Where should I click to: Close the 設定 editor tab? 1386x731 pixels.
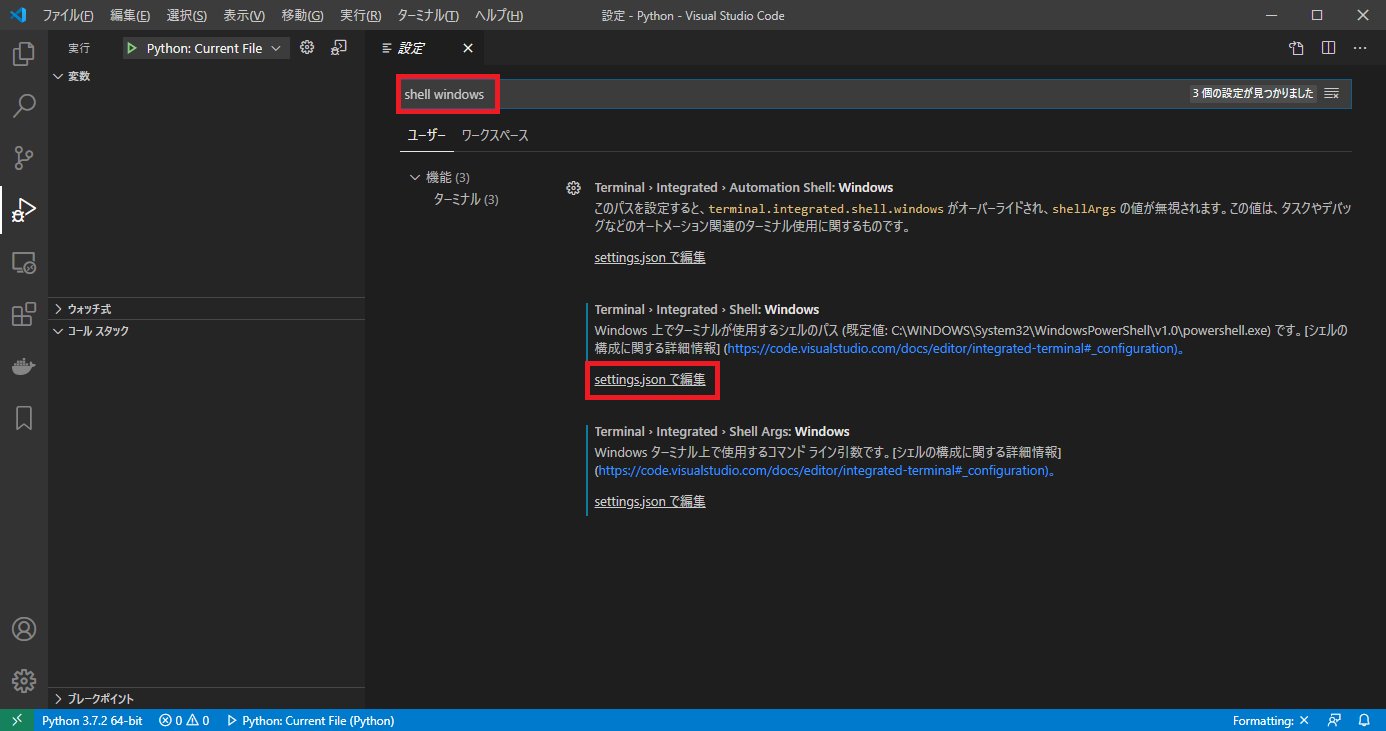pyautogui.click(x=468, y=48)
